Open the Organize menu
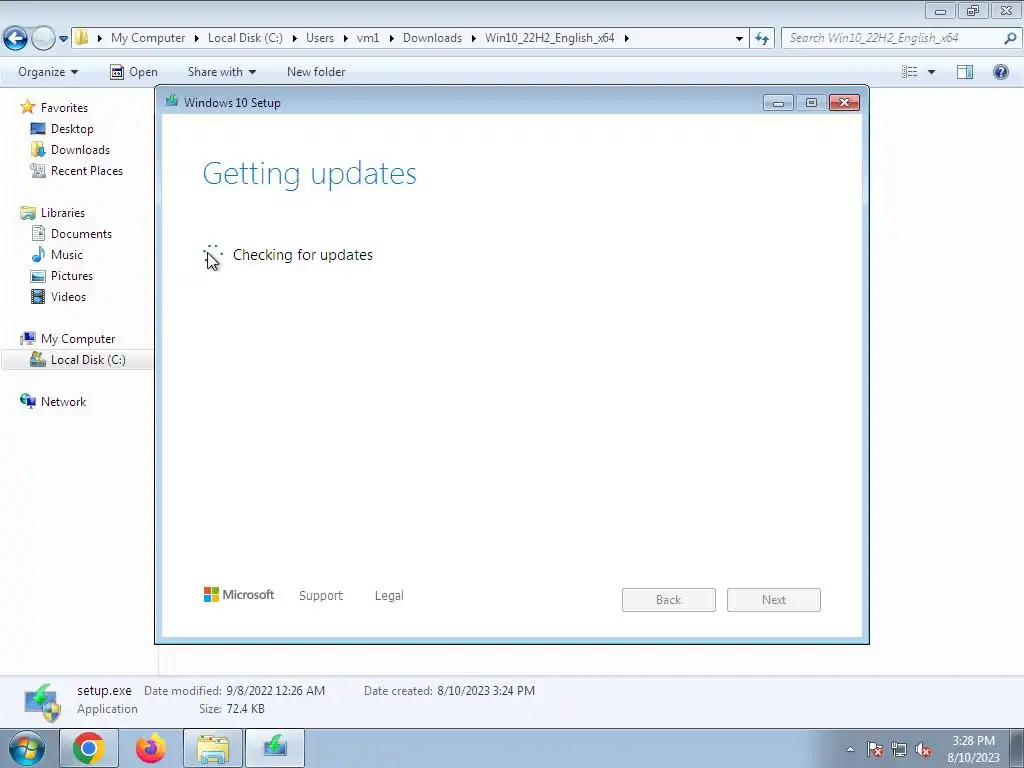This screenshot has width=1024, height=768. pos(48,72)
